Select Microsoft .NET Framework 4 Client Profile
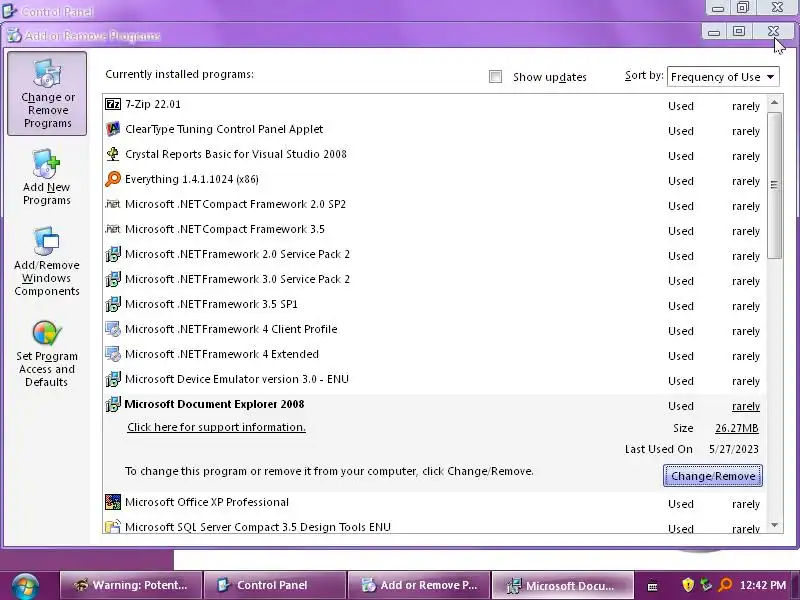Image resolution: width=800 pixels, height=600 pixels. (x=434, y=330)
